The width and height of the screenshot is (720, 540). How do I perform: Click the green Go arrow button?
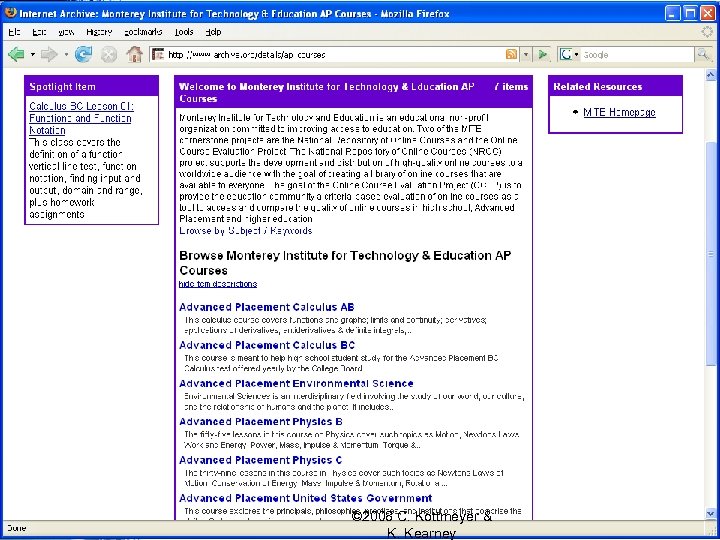(x=543, y=55)
